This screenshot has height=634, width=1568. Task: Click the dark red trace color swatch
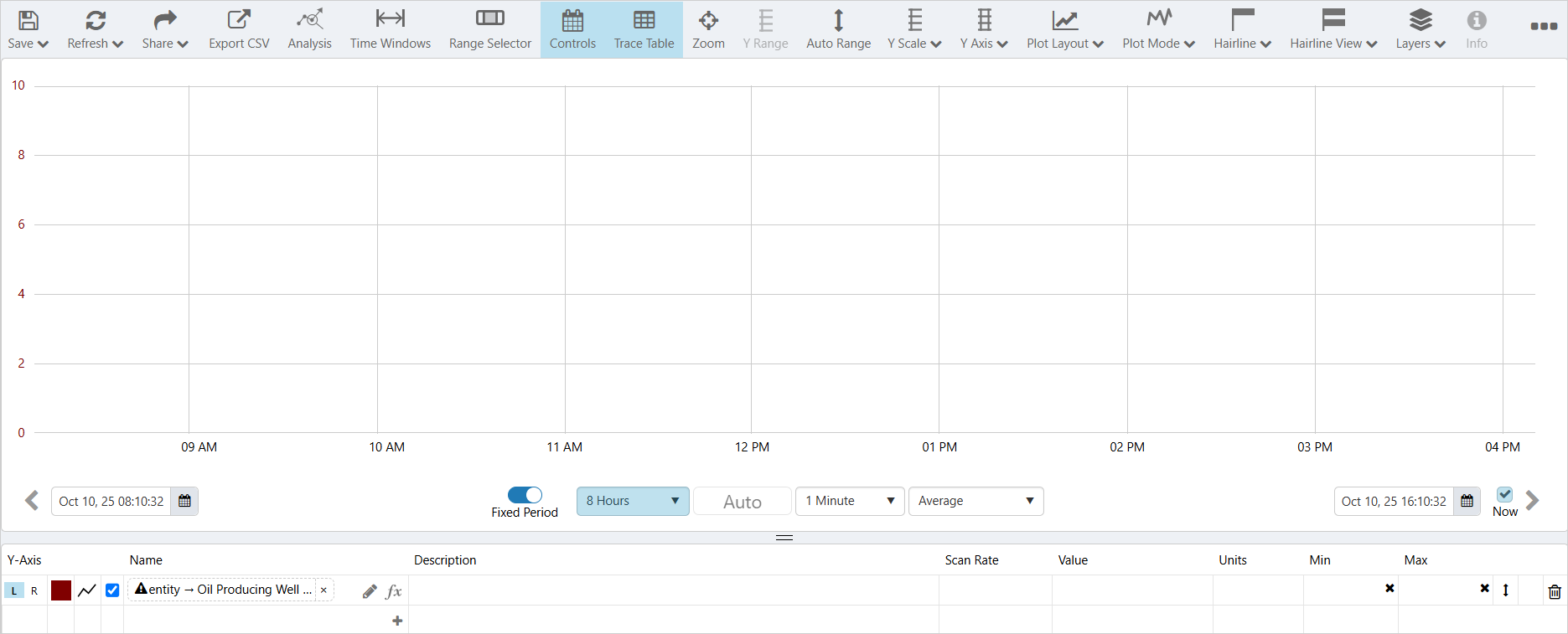tap(61, 590)
